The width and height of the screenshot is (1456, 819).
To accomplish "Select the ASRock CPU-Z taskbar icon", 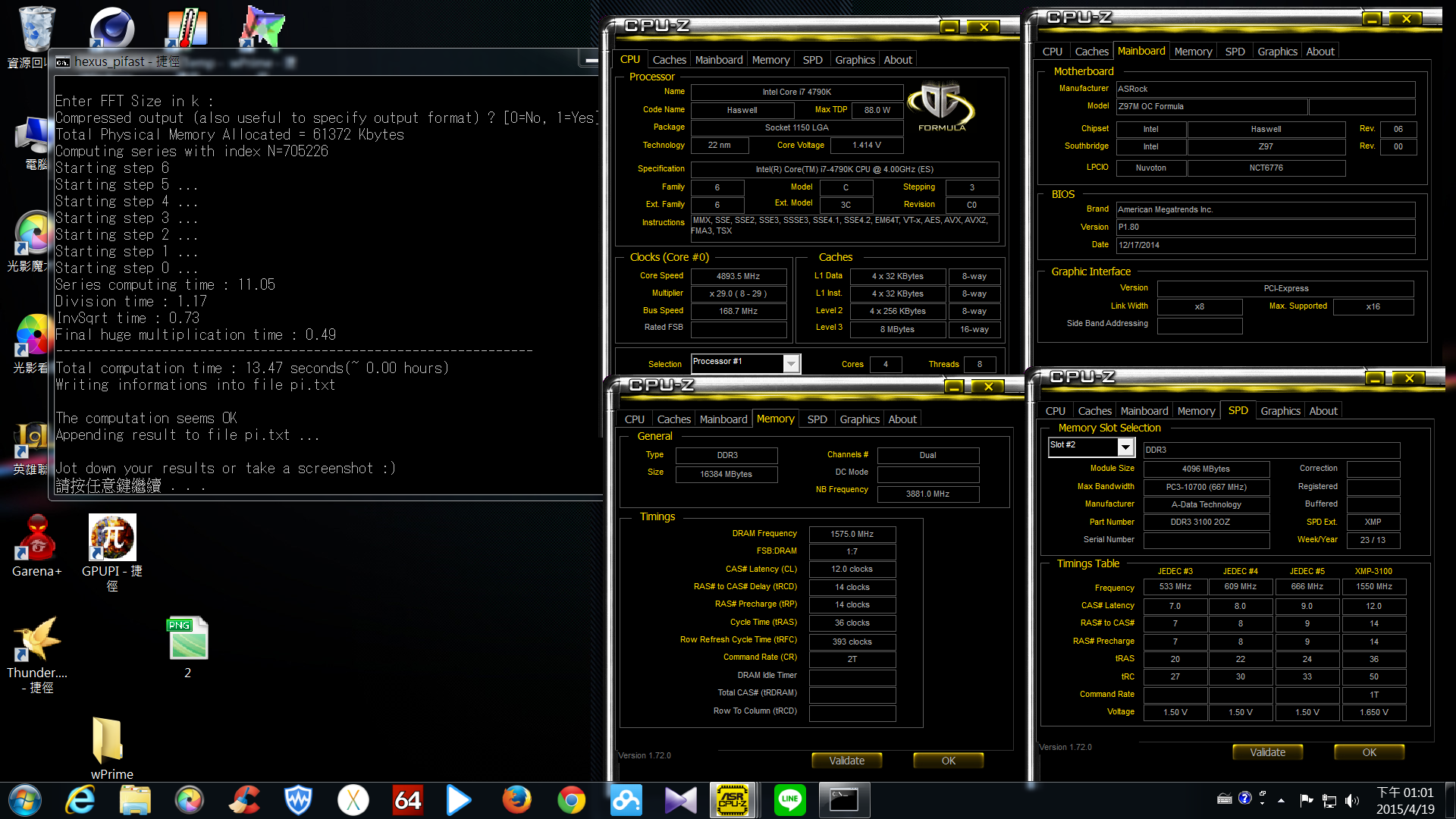I will (x=733, y=800).
